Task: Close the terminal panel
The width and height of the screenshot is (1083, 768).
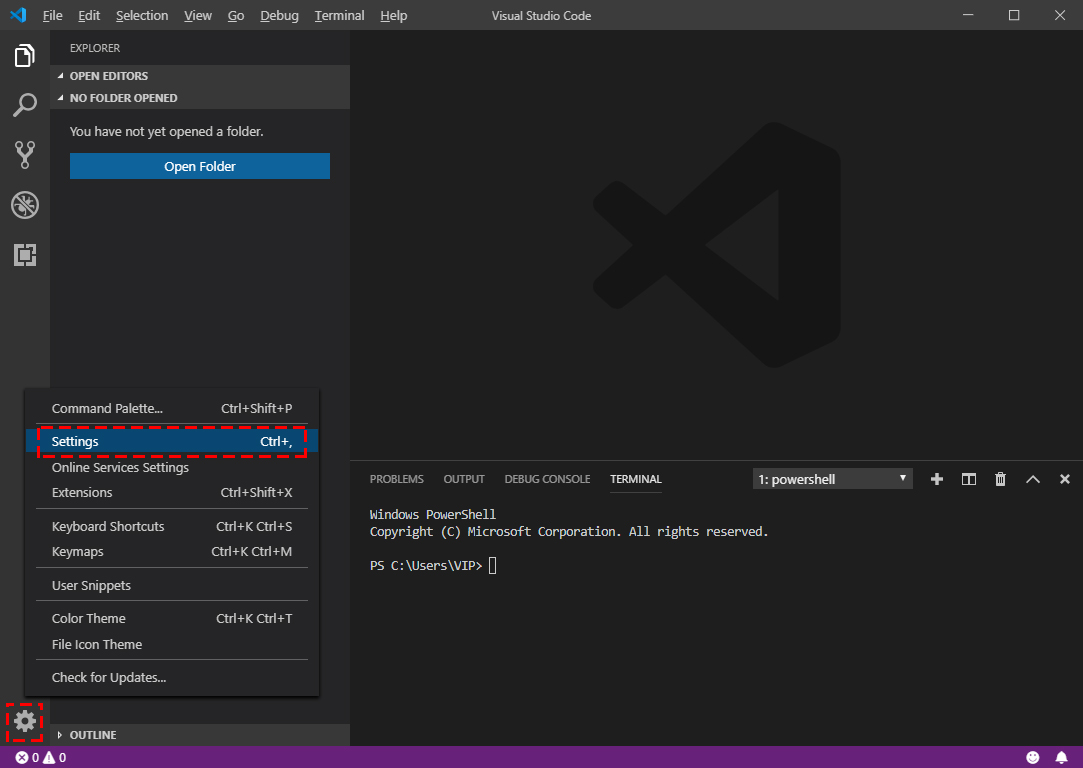Action: pyautogui.click(x=1064, y=479)
